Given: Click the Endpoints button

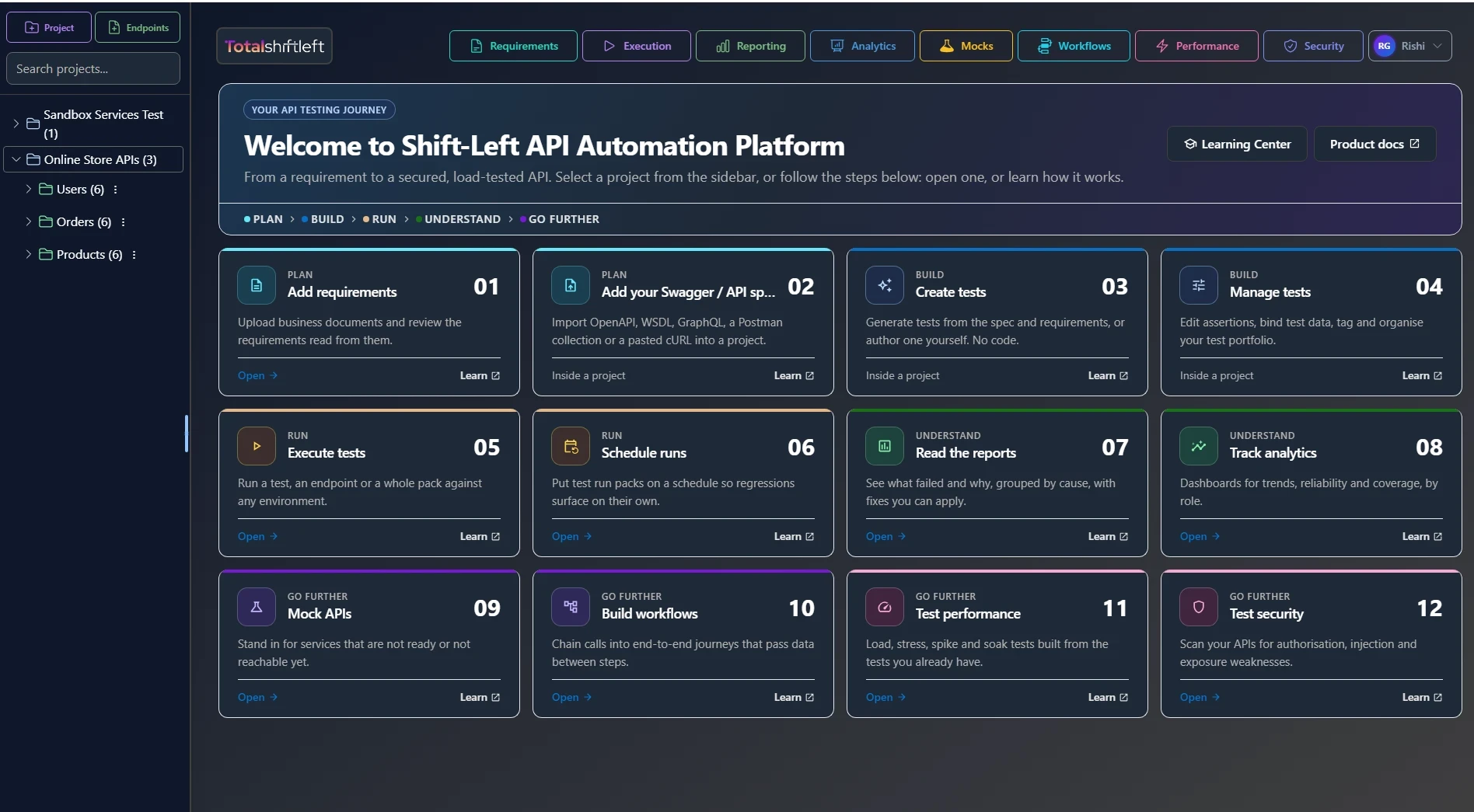Looking at the screenshot, I should pos(138,27).
